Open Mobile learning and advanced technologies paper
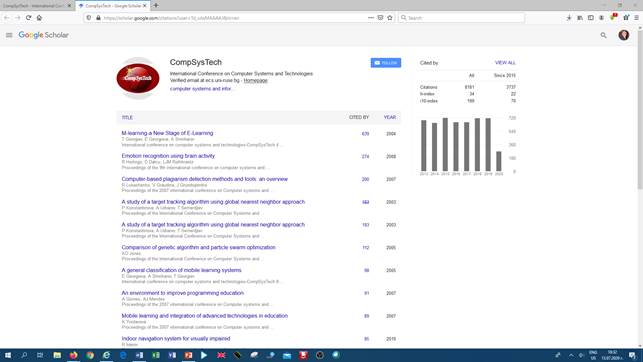Viewport: 643px width, 362px height. coord(205,316)
